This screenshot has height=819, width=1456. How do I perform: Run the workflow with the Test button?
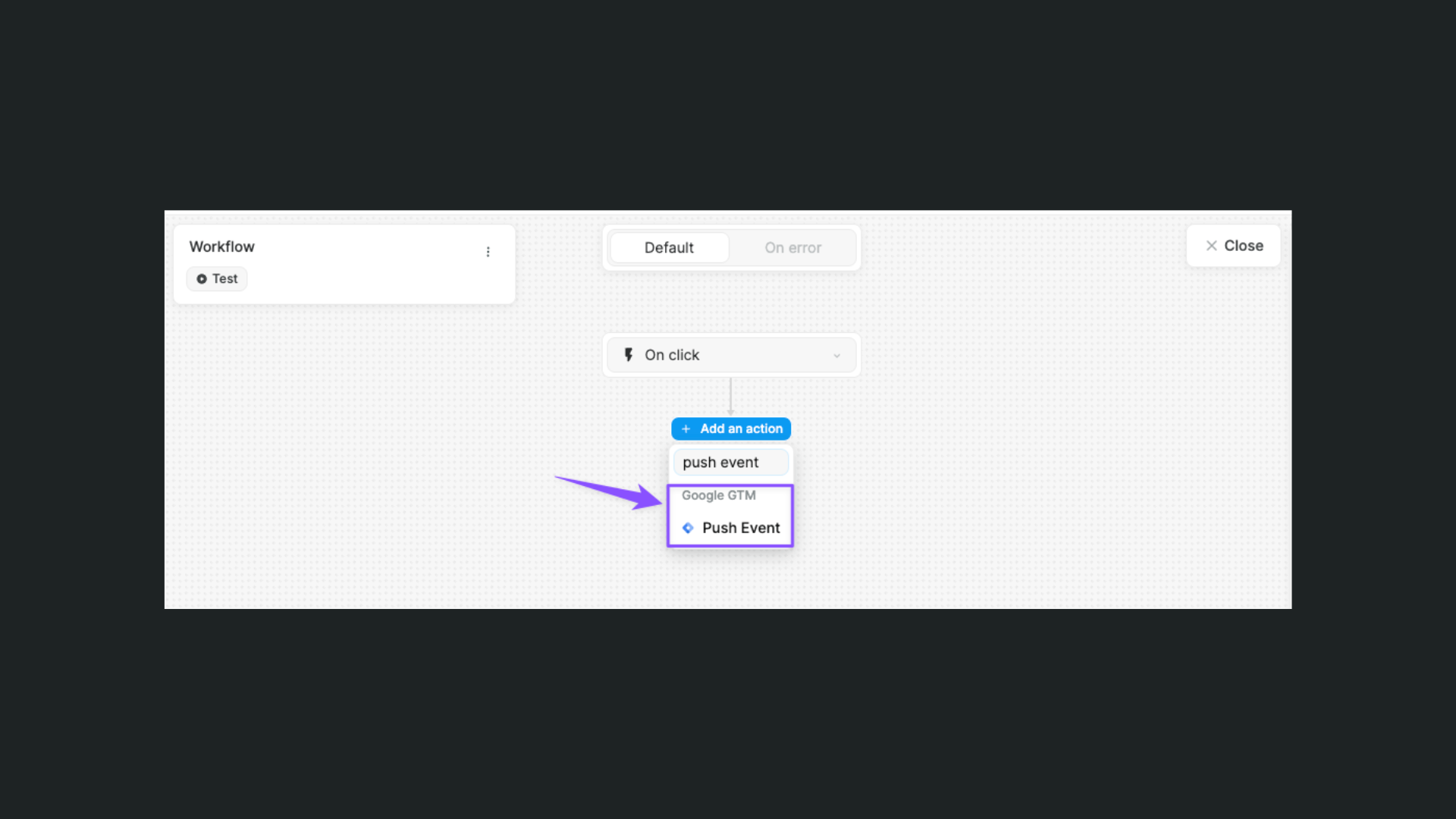(216, 278)
